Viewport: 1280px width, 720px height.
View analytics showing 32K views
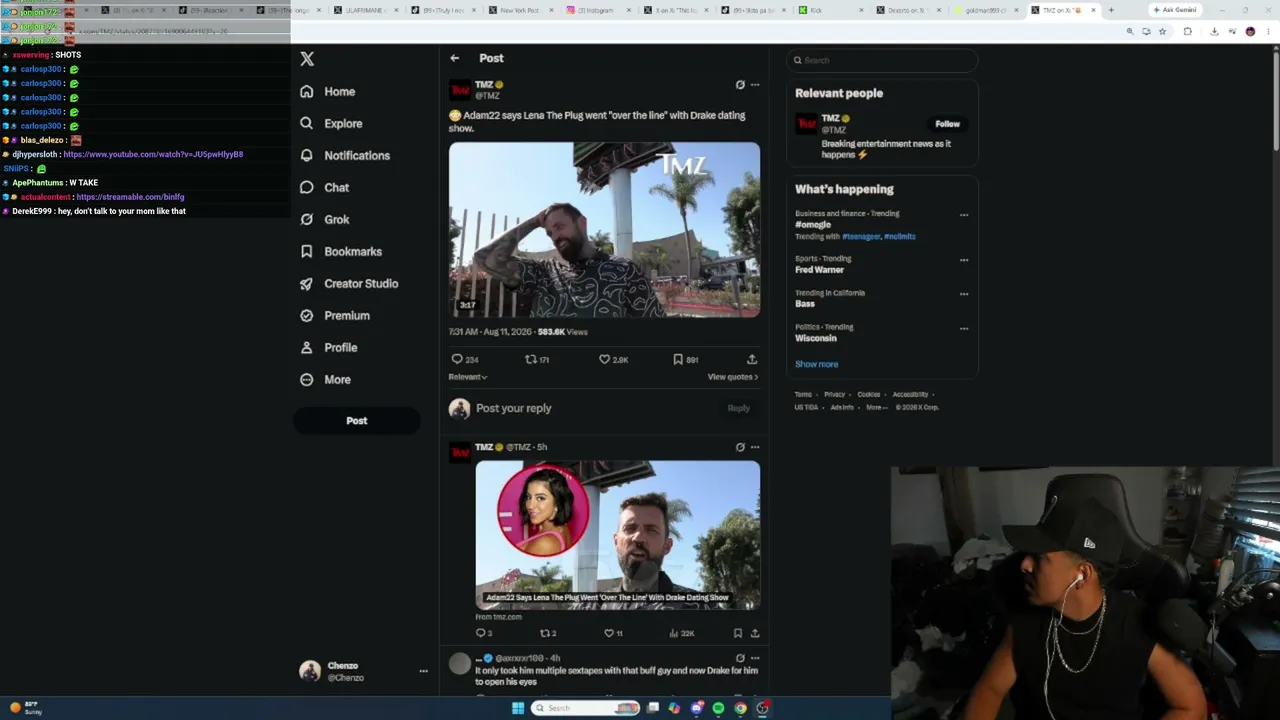pyautogui.click(x=681, y=633)
